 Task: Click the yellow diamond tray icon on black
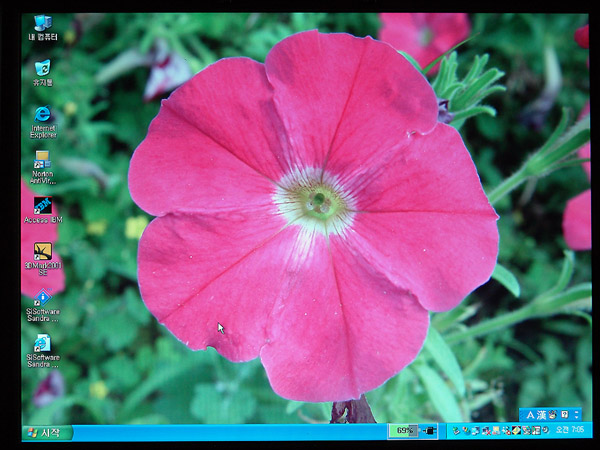516,430
